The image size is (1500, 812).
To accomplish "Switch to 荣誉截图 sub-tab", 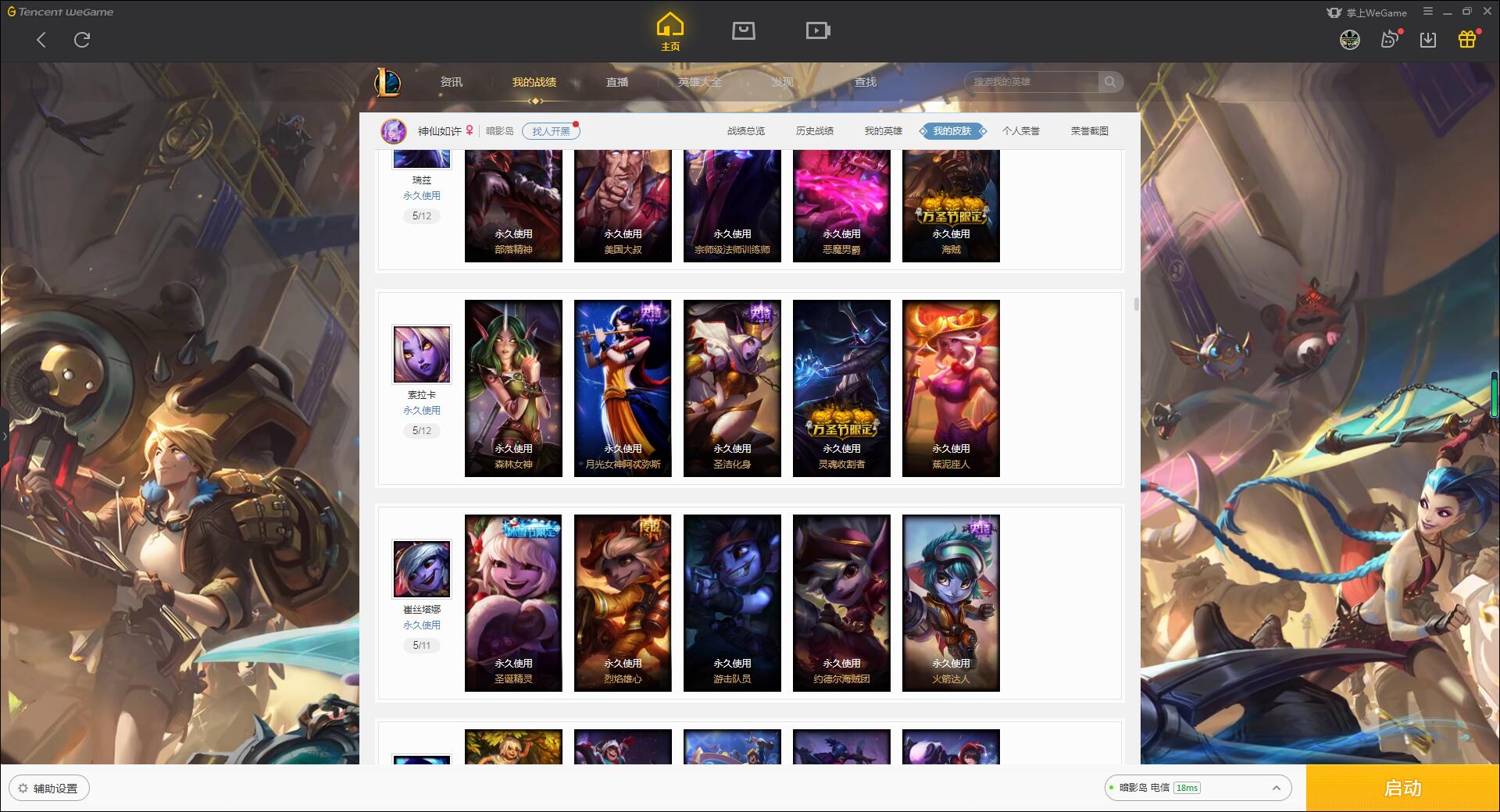I will point(1090,131).
